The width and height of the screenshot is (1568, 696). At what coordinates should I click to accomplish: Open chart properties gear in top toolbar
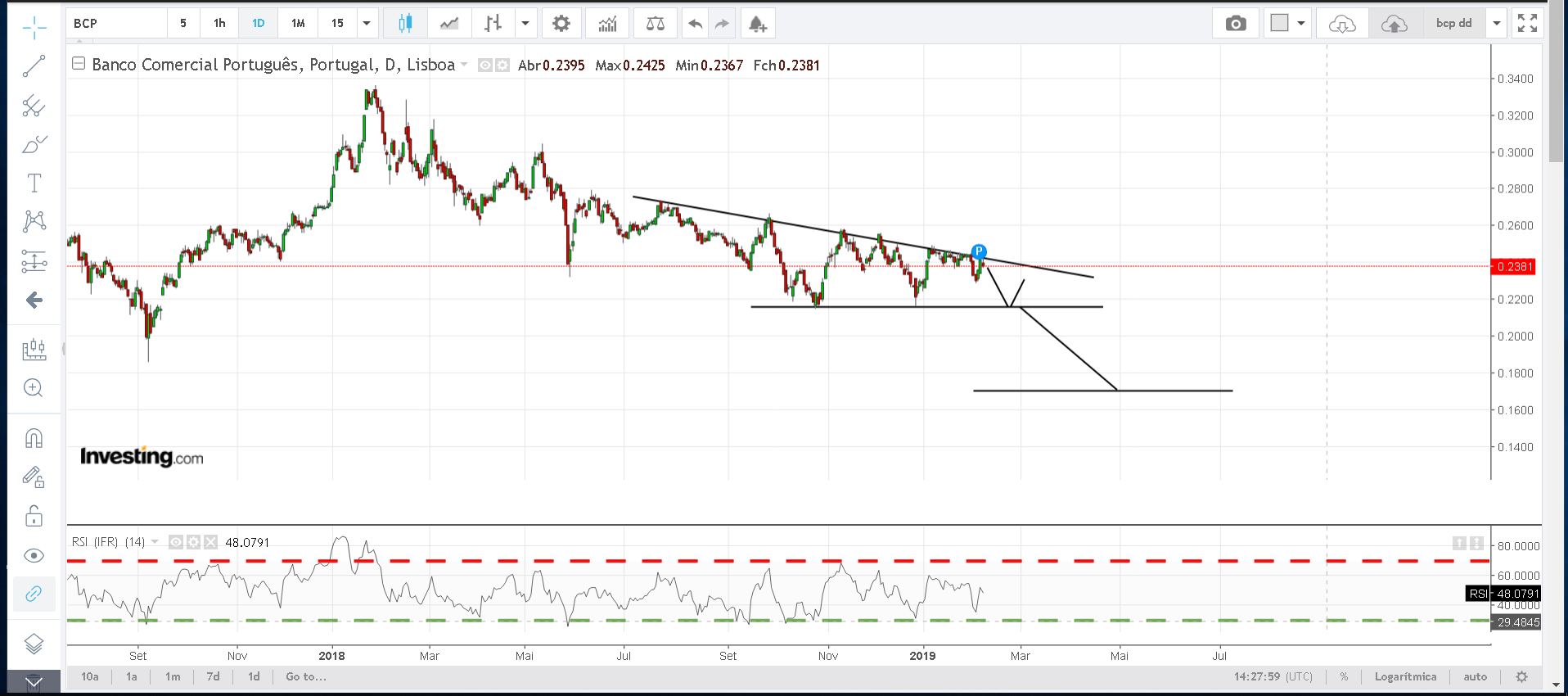pyautogui.click(x=561, y=24)
